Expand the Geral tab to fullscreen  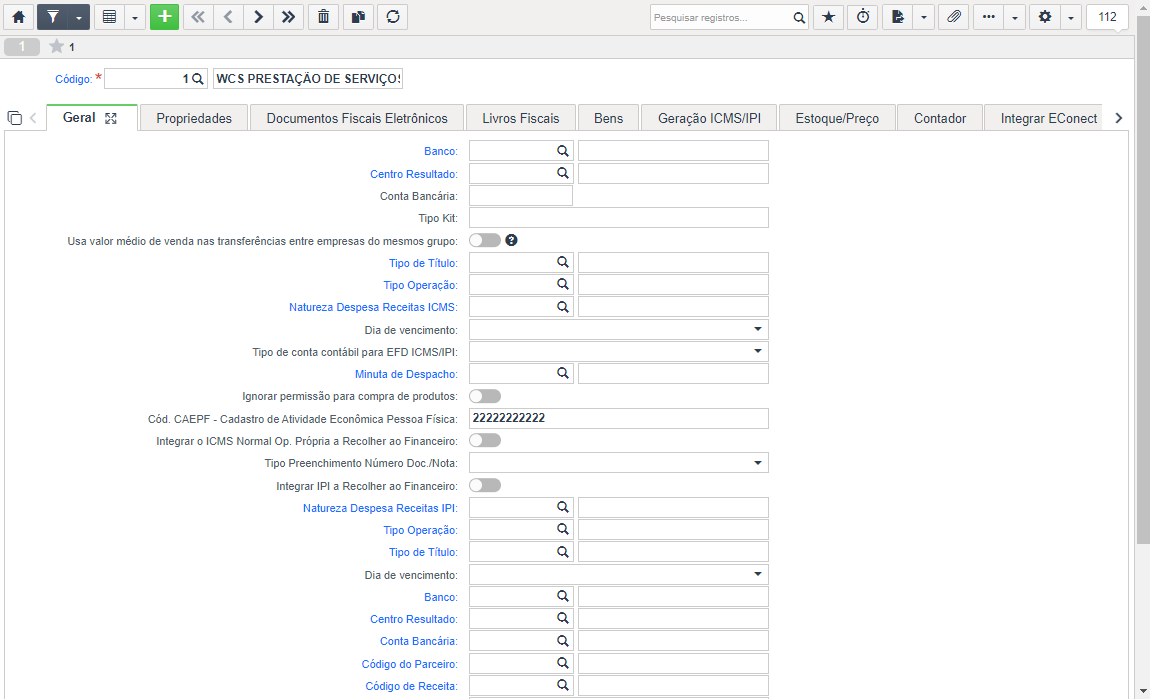point(111,118)
